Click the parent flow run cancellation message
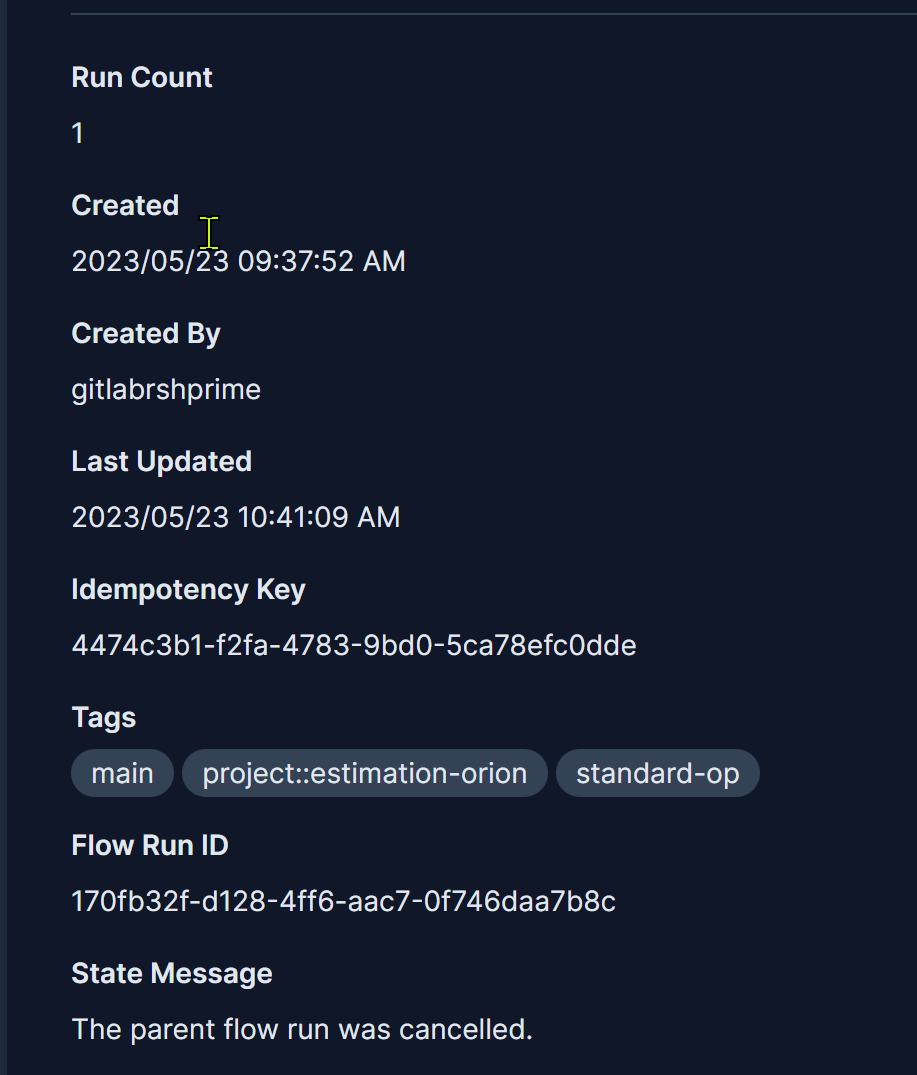The width and height of the screenshot is (917, 1075). (x=301, y=1029)
